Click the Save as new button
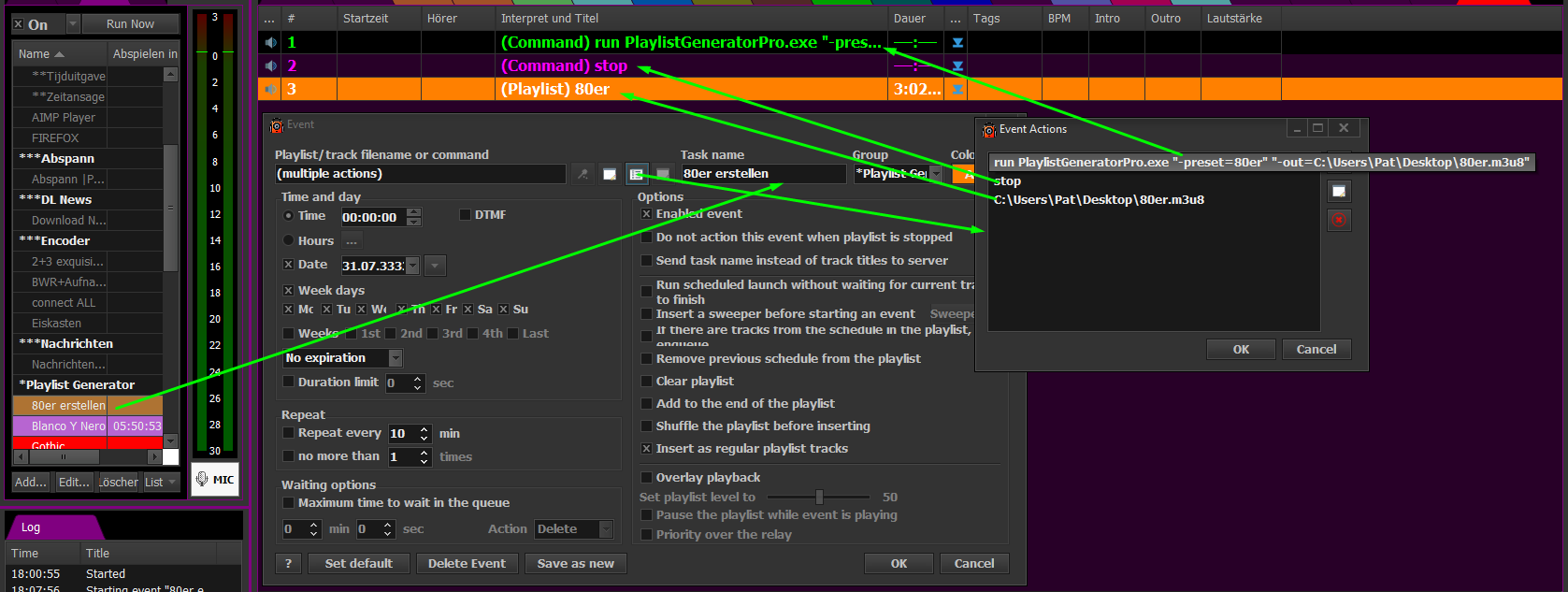1568x592 pixels. click(x=575, y=564)
